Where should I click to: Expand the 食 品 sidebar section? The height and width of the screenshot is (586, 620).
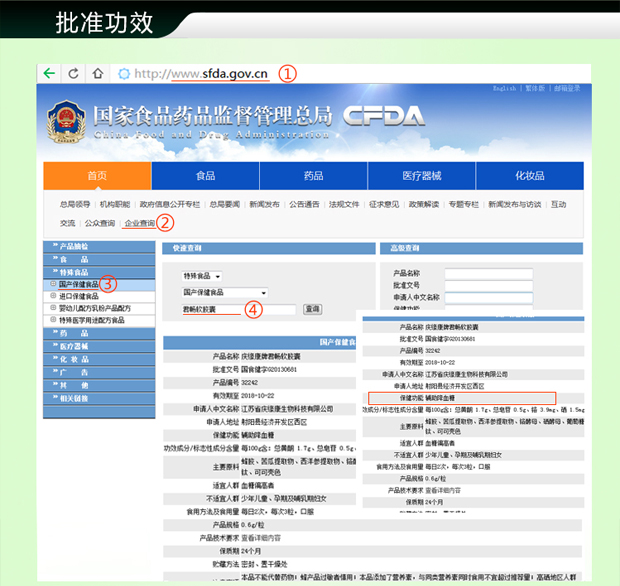pos(99,260)
